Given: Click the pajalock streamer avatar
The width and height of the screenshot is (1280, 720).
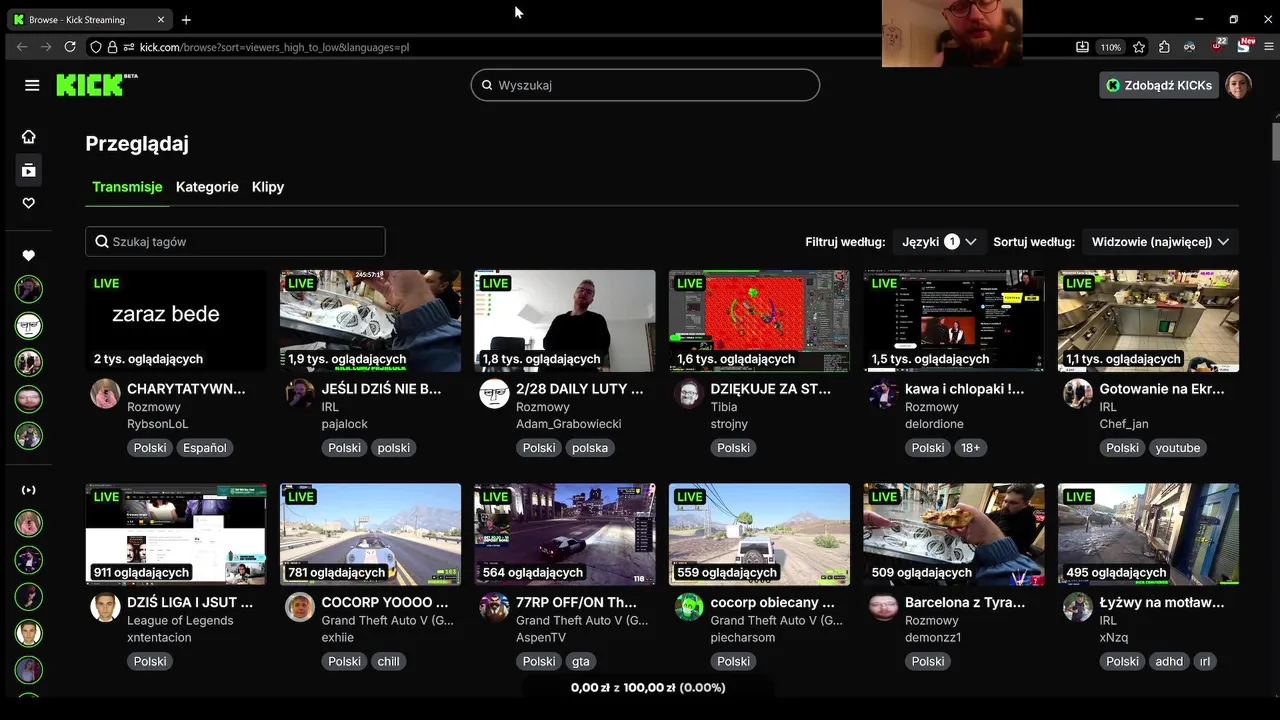Looking at the screenshot, I should click(x=300, y=394).
